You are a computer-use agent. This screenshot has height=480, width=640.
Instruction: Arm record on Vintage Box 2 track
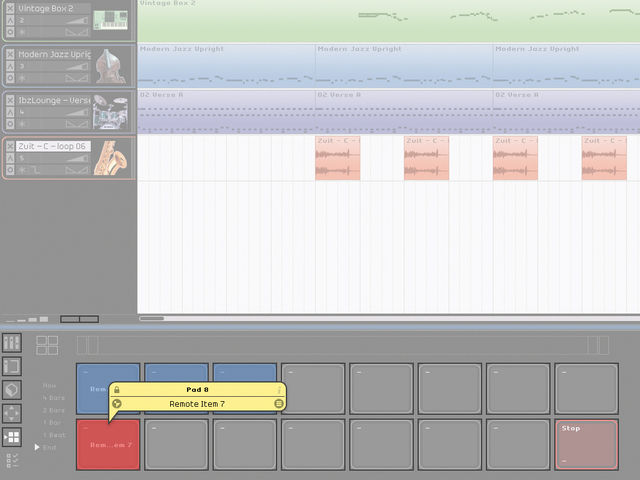click(x=10, y=32)
